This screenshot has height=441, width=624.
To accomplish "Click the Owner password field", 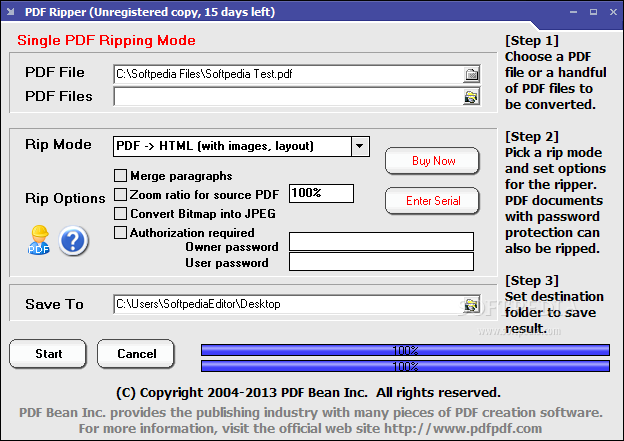I will (381, 242).
